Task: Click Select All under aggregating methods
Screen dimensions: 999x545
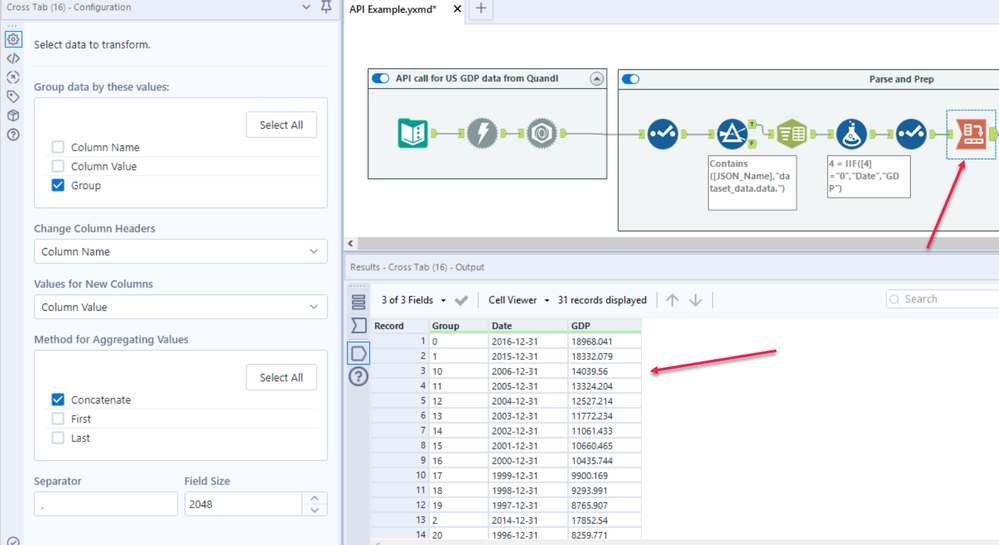Action: [281, 377]
